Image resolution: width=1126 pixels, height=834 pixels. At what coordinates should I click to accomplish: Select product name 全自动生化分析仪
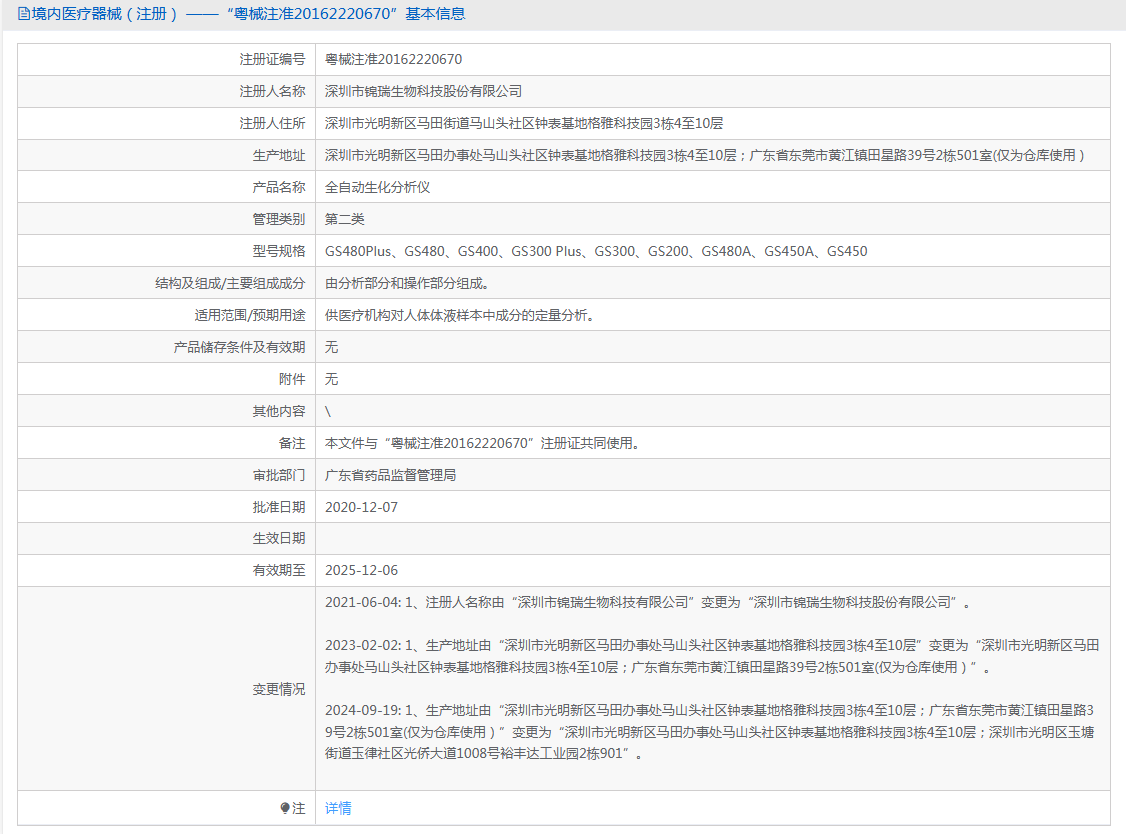pyautogui.click(x=378, y=187)
